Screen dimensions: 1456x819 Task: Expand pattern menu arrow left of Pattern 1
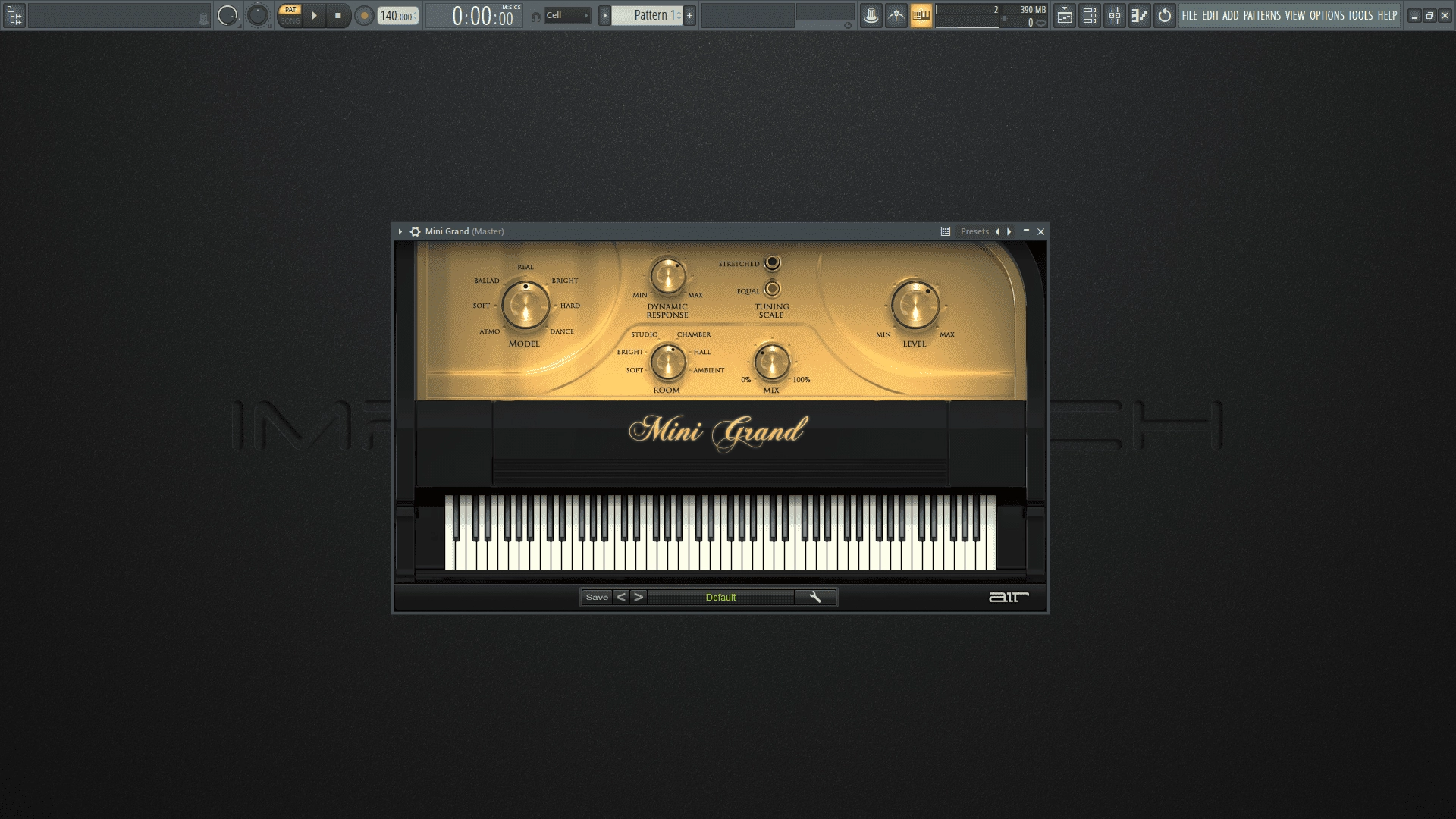coord(604,15)
